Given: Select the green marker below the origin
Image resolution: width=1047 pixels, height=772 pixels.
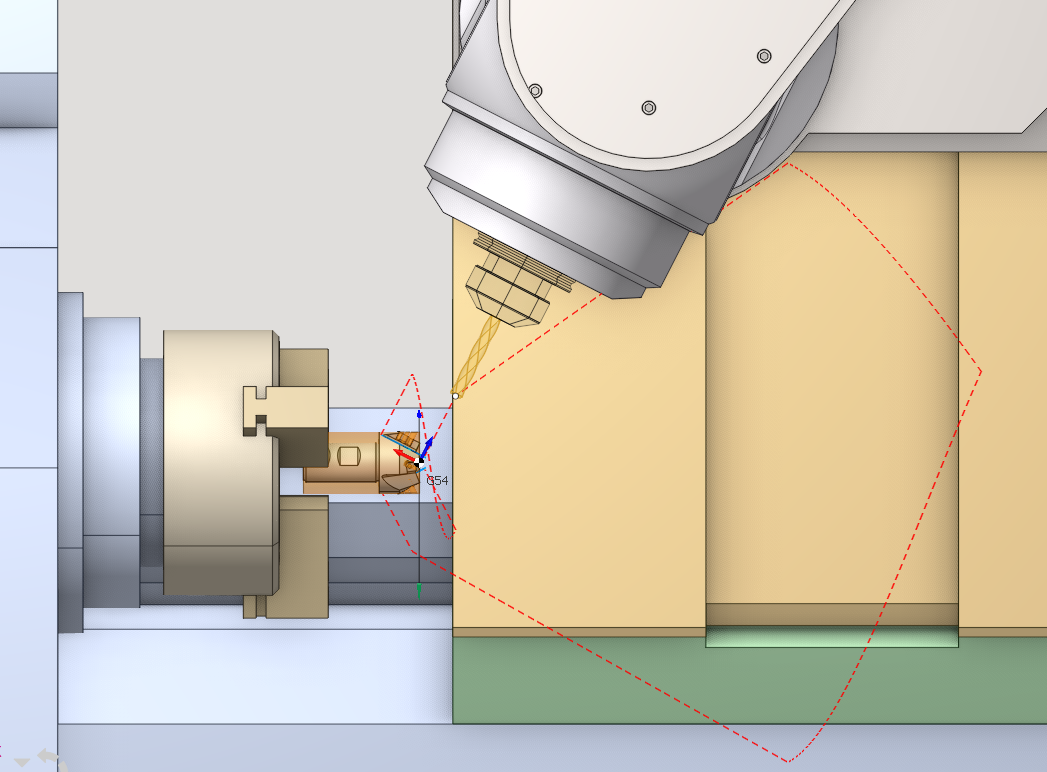Looking at the screenshot, I should [x=419, y=588].
